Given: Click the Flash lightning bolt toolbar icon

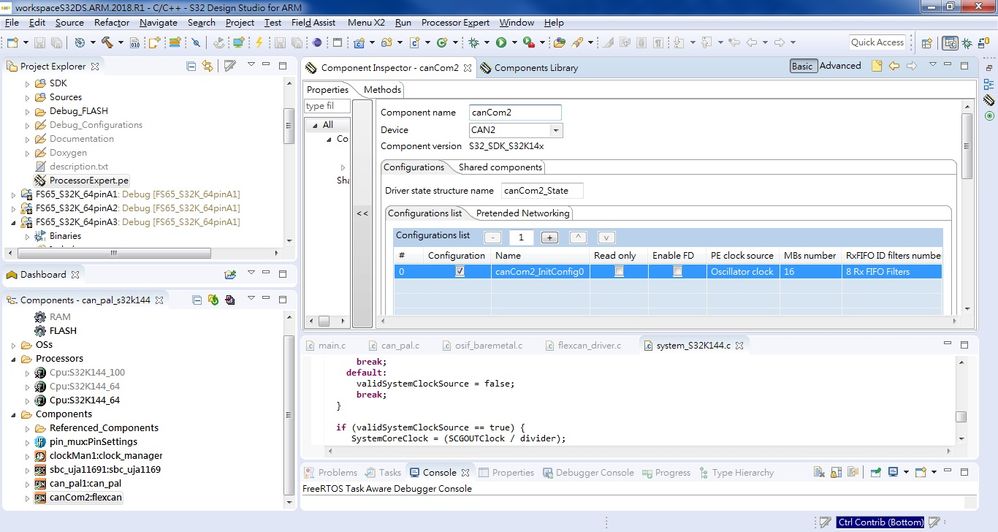Looking at the screenshot, I should [x=259, y=43].
